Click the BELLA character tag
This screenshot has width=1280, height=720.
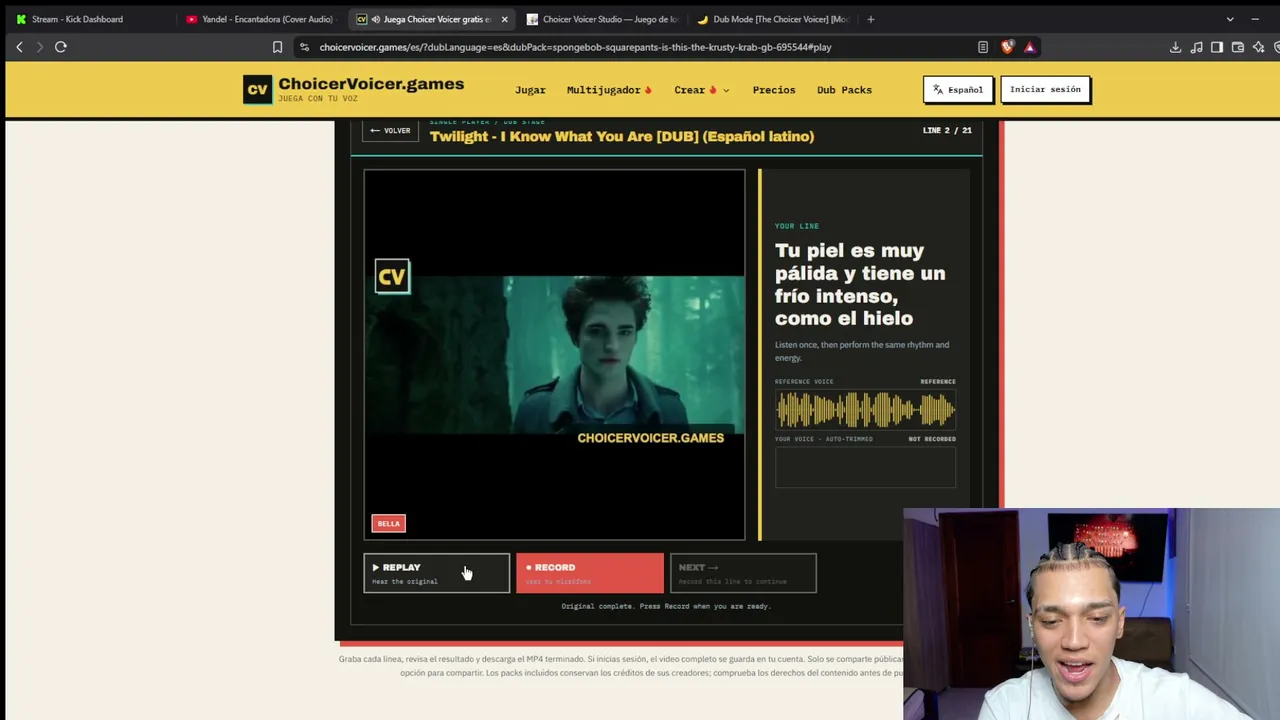pyautogui.click(x=388, y=523)
